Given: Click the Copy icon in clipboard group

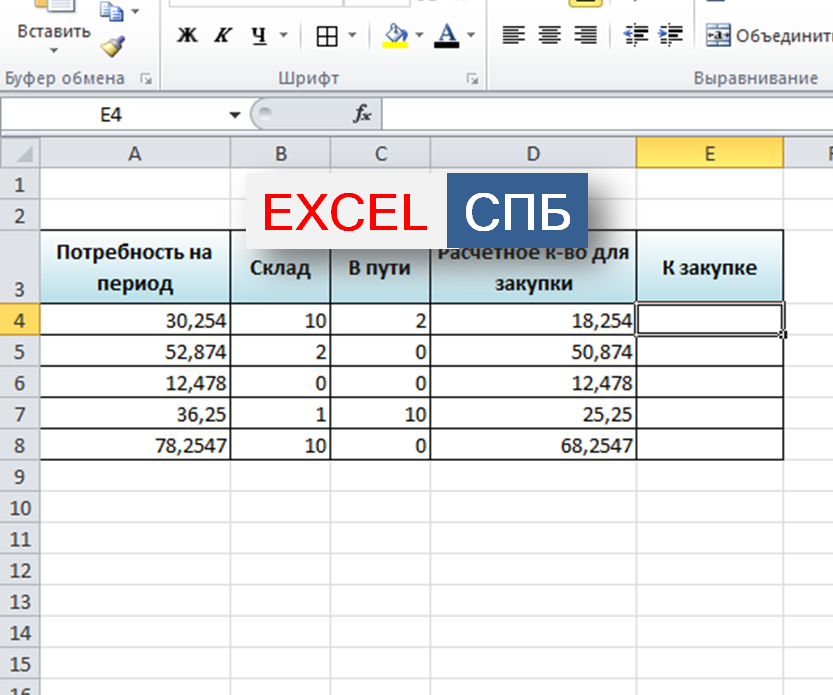Looking at the screenshot, I should (x=111, y=12).
